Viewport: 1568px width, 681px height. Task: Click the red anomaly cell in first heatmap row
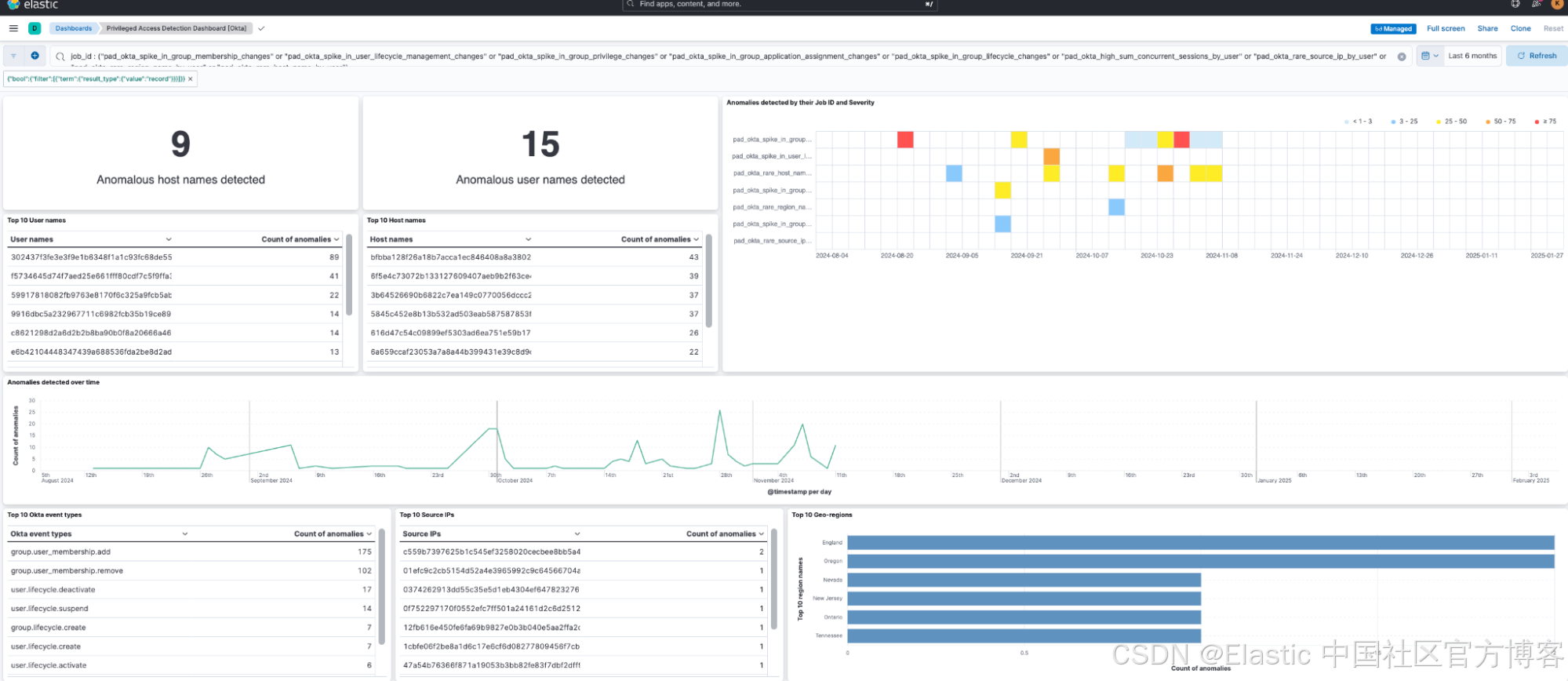905,140
